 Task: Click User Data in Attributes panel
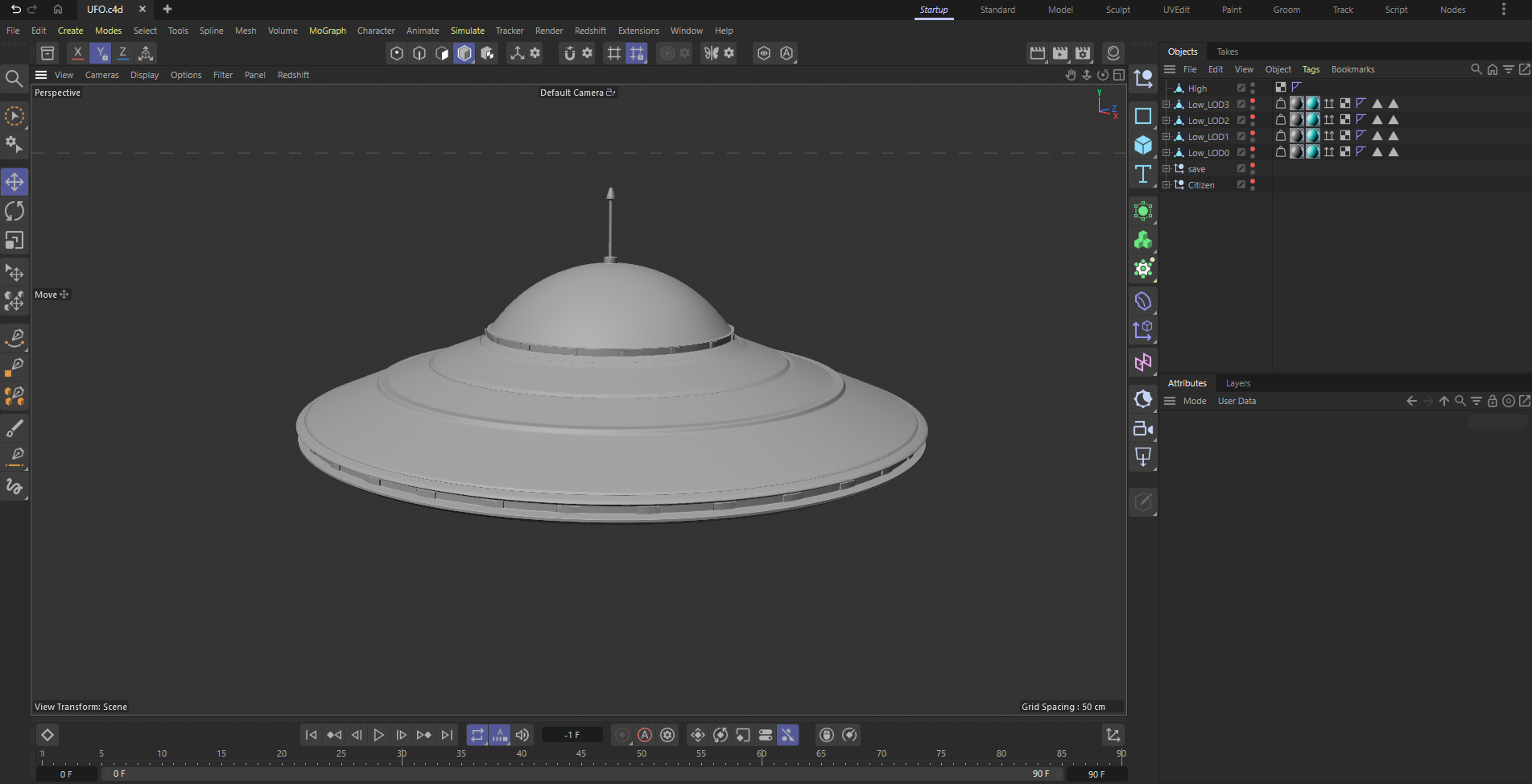(x=1237, y=401)
